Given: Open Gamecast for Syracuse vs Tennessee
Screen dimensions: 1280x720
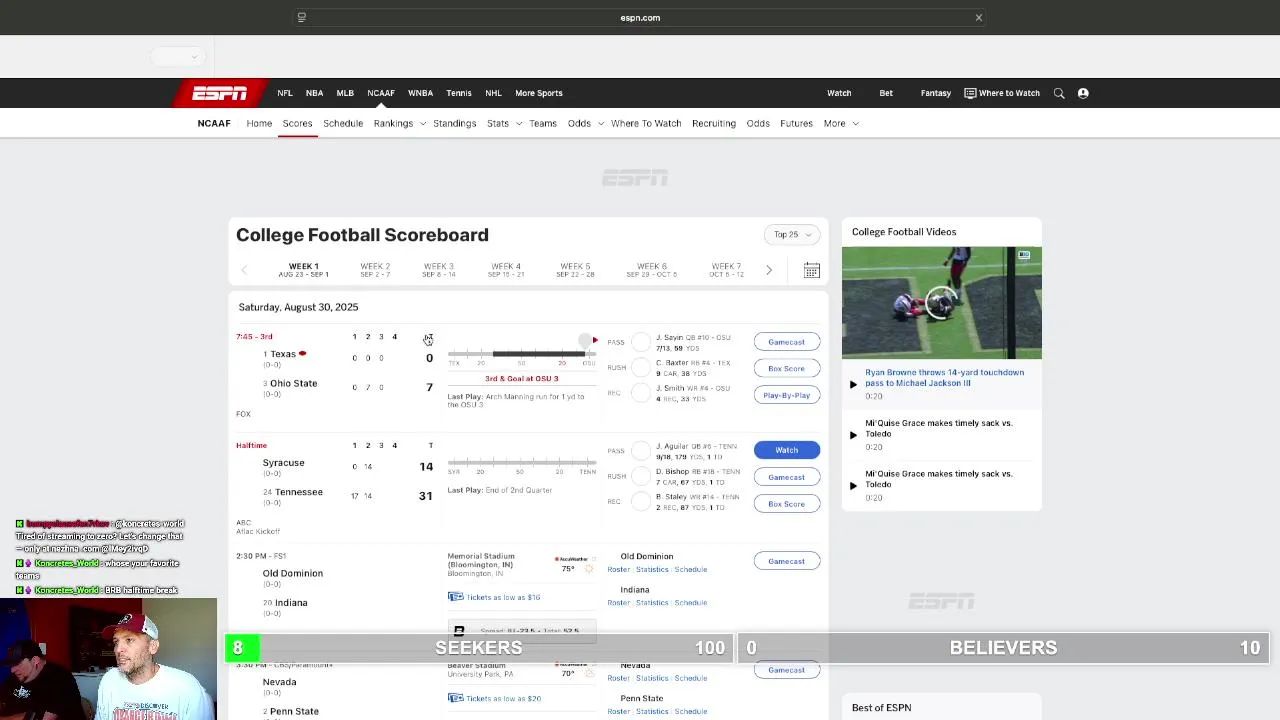Looking at the screenshot, I should pos(786,477).
